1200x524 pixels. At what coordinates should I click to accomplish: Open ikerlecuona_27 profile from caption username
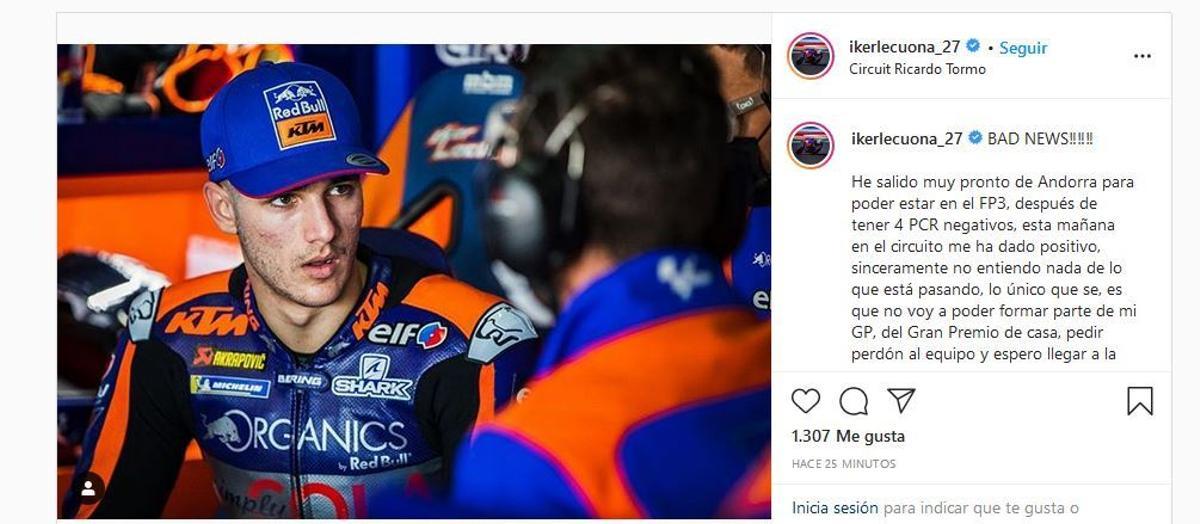click(904, 139)
